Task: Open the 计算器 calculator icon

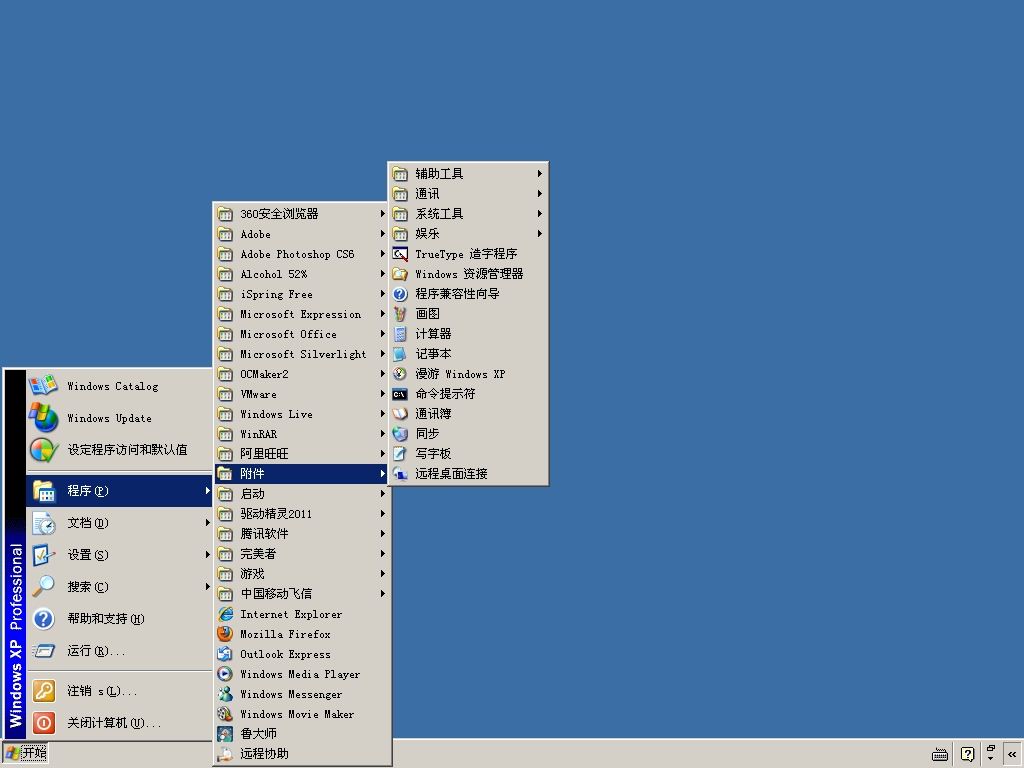Action: click(400, 334)
